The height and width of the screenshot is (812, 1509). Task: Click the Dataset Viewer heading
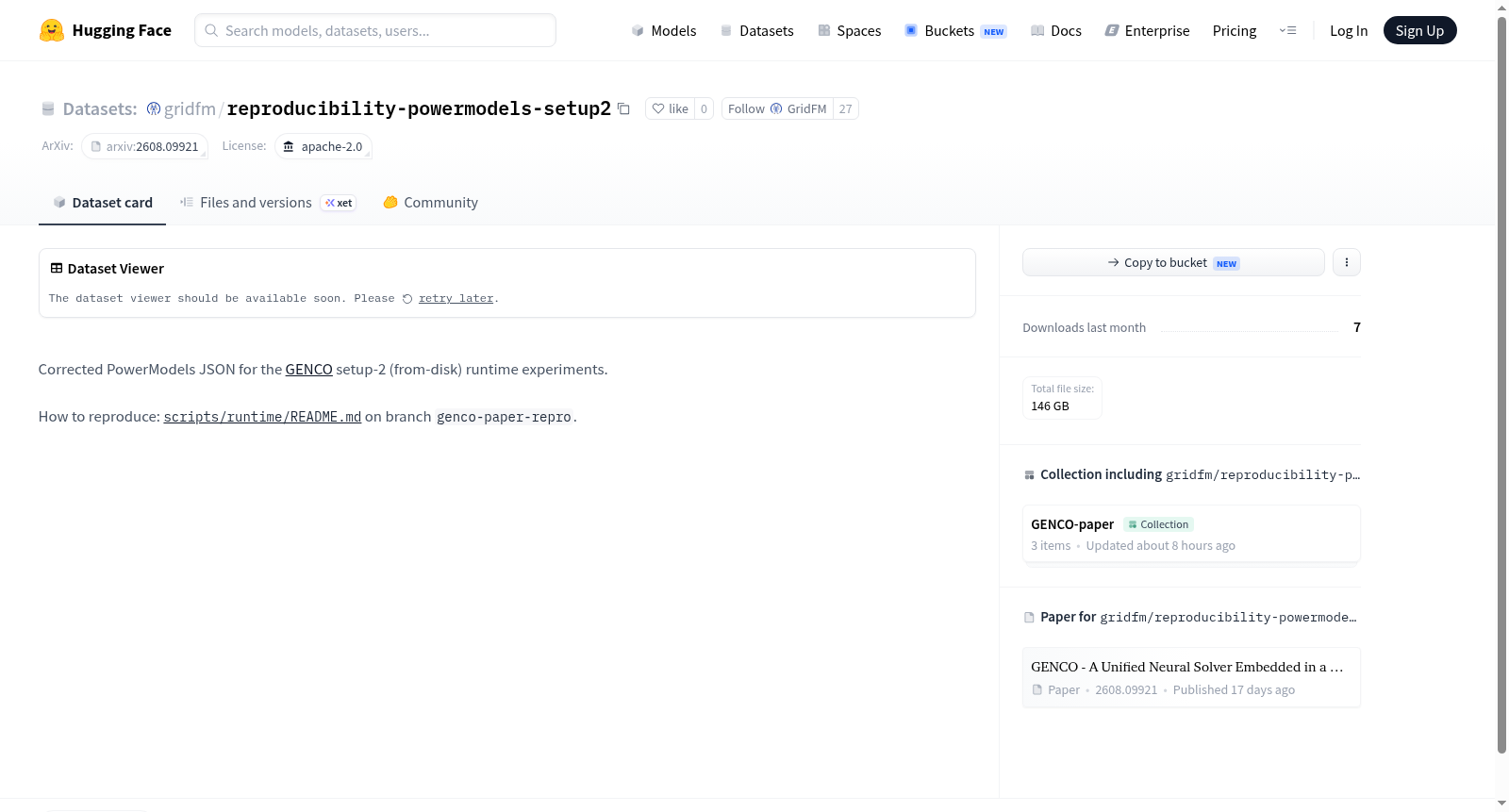[116, 269]
